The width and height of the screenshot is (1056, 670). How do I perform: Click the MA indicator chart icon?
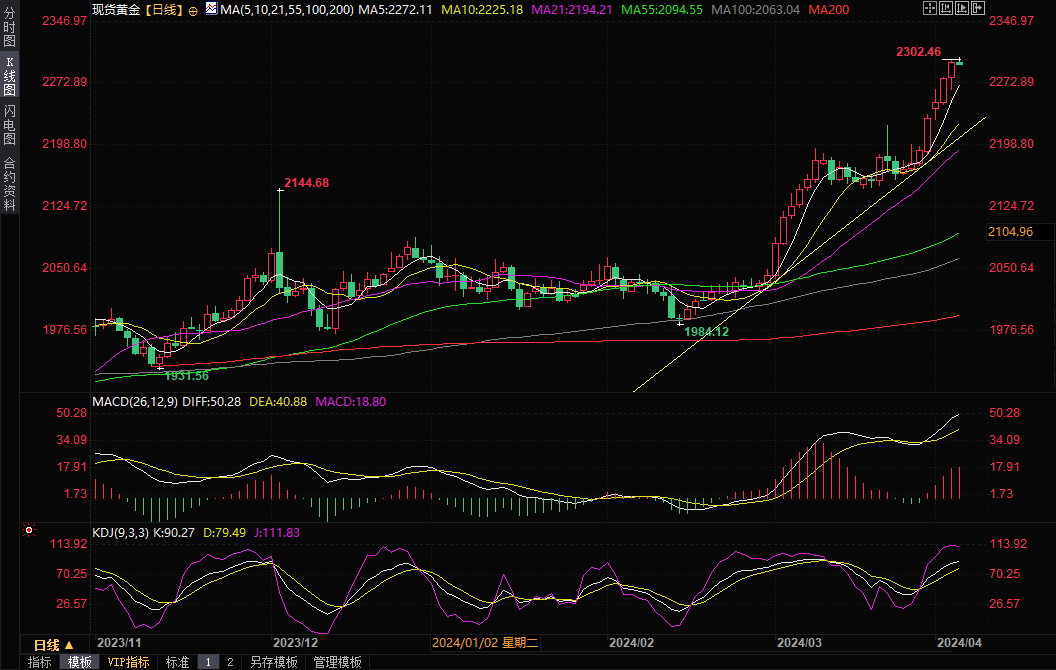211,9
